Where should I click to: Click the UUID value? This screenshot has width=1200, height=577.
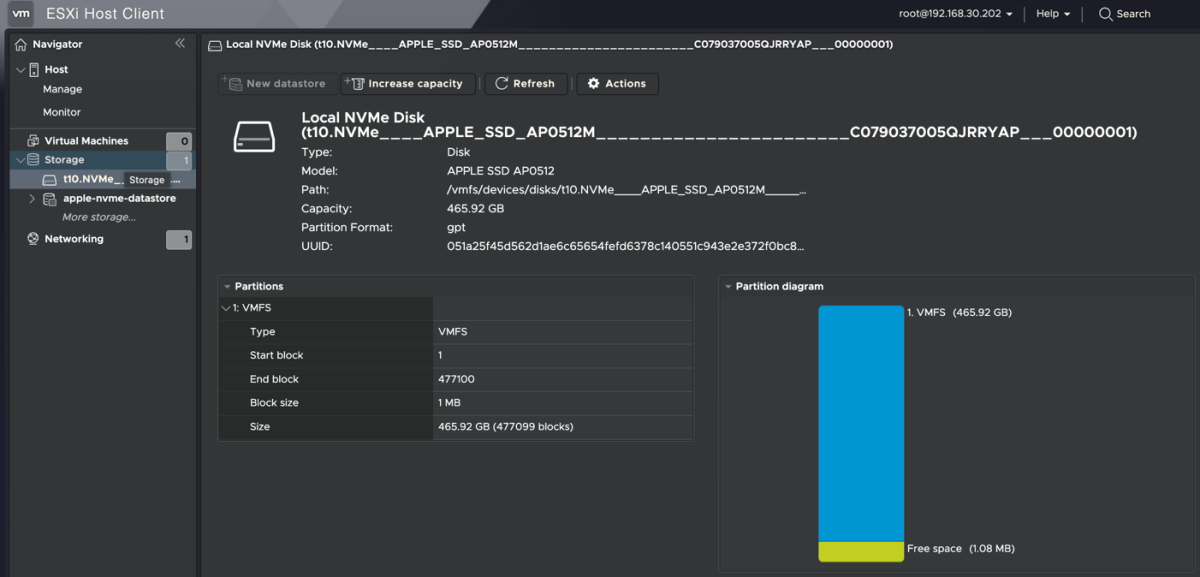click(x=625, y=246)
